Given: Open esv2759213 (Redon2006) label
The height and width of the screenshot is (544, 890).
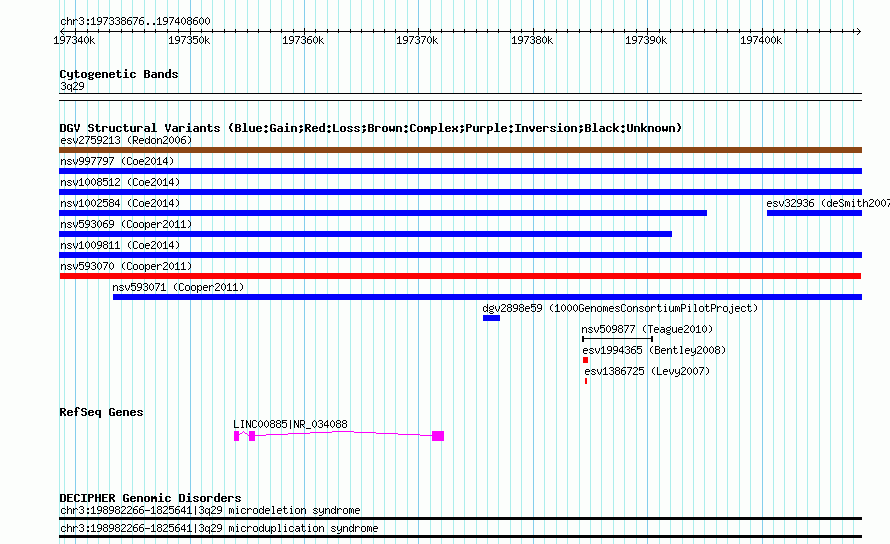Looking at the screenshot, I should (126, 140).
